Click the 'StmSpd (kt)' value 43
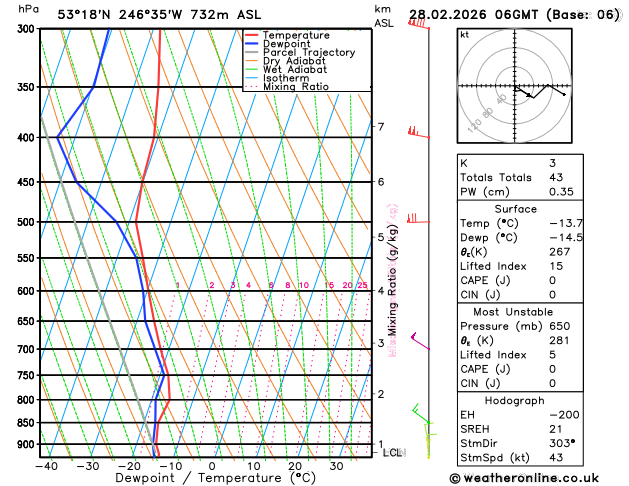Image resolution: width=629 pixels, height=486 pixels. [x=556, y=458]
